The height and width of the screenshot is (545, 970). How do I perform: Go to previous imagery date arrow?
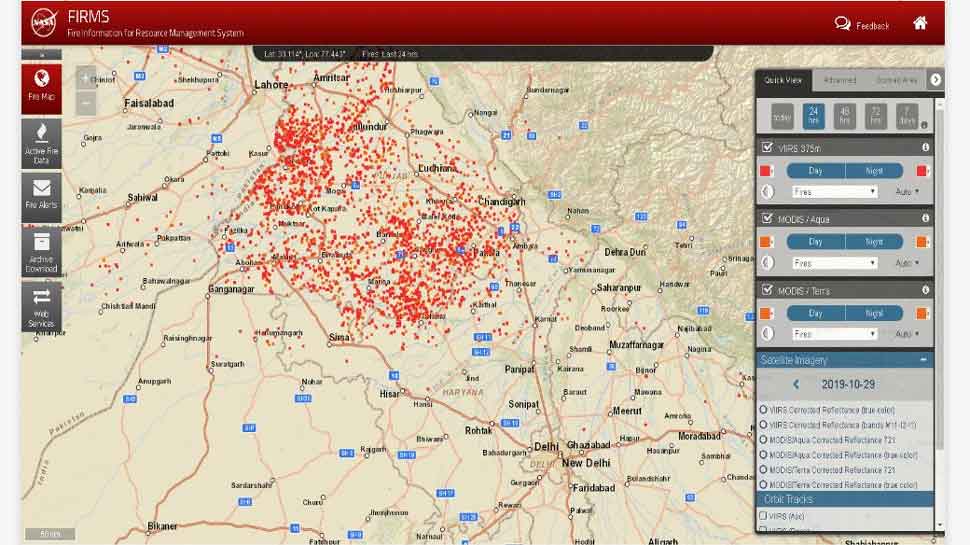pyautogui.click(x=796, y=385)
